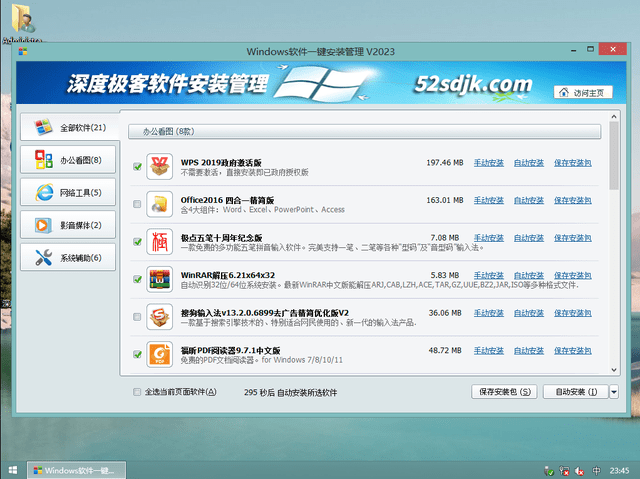The width and height of the screenshot is (640, 479).
Task: Click the 295 秒后 自动安装所选软件 countdown text
Action: click(291, 393)
